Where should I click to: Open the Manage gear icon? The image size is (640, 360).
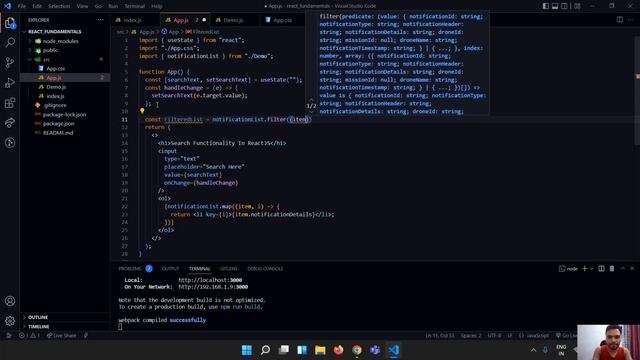10,321
